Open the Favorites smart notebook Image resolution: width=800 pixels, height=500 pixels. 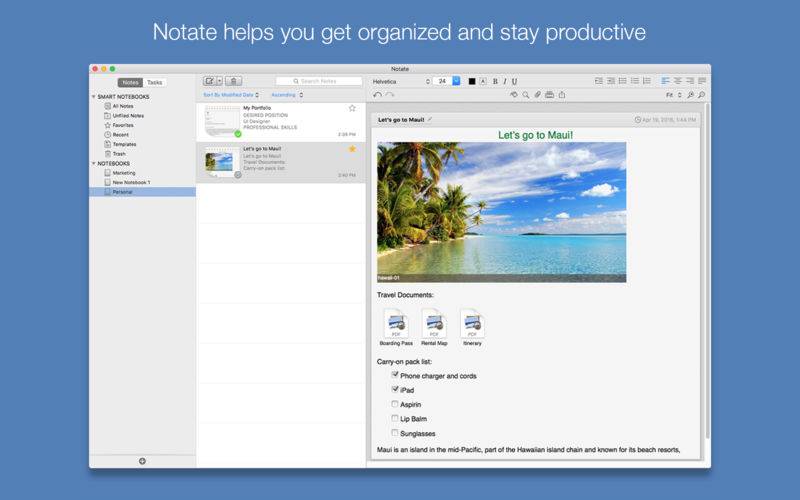pos(119,125)
